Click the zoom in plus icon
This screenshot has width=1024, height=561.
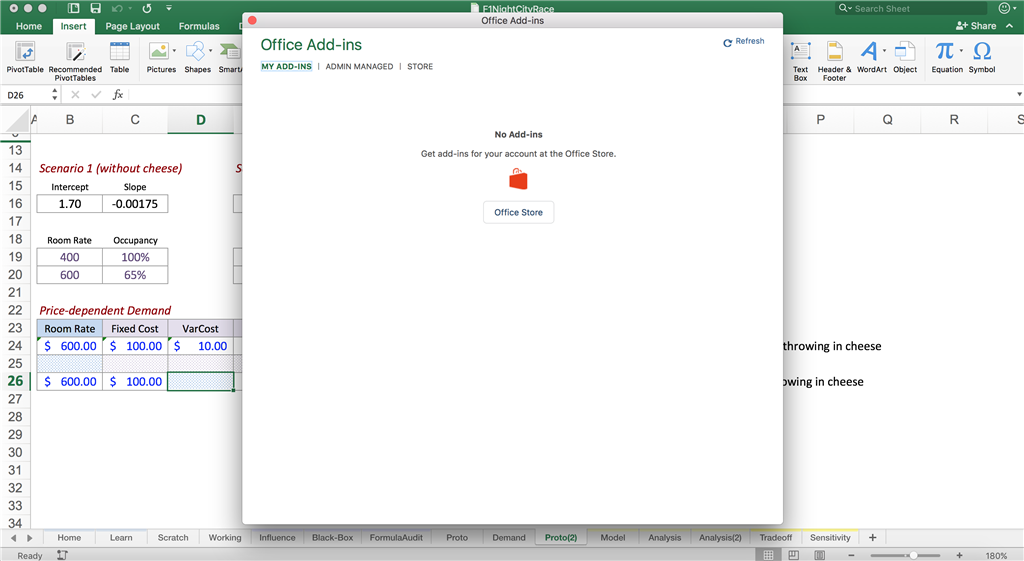pos(959,555)
